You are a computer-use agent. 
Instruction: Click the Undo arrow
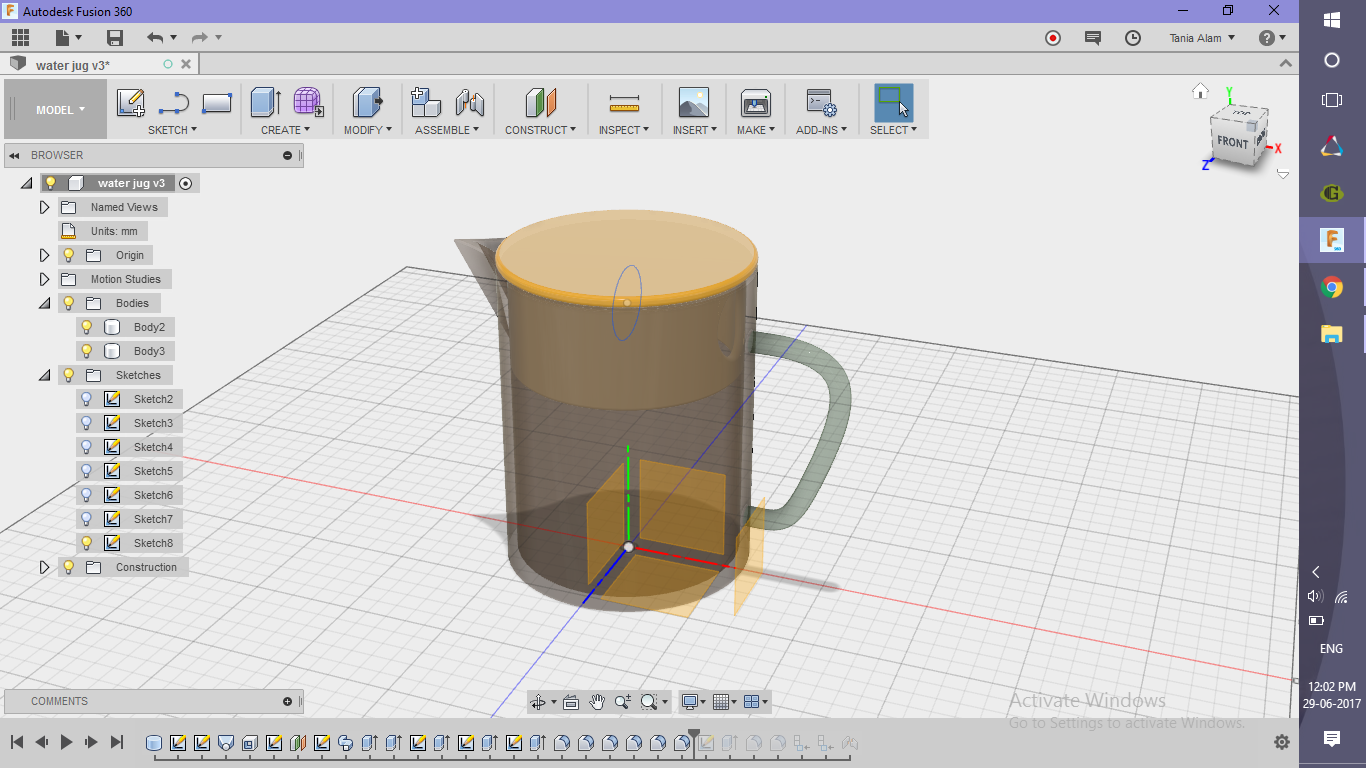(x=155, y=38)
